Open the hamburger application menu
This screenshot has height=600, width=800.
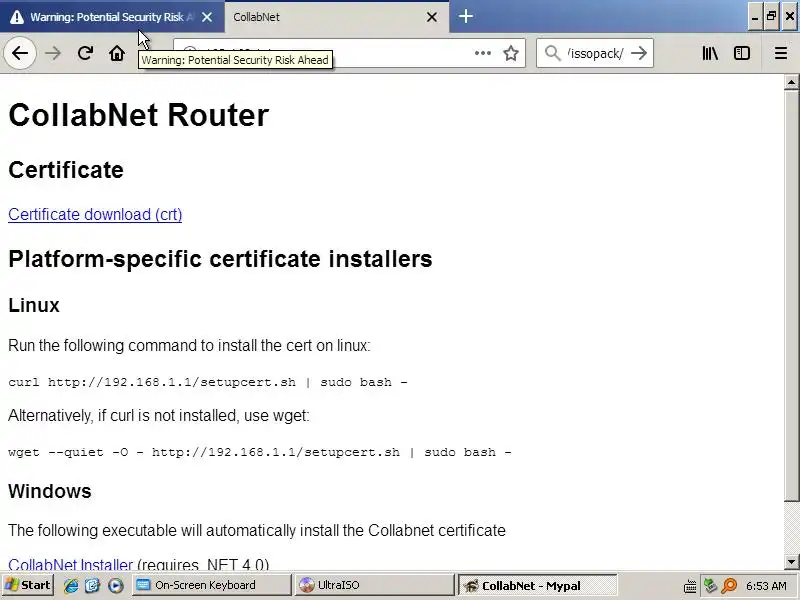coord(781,53)
